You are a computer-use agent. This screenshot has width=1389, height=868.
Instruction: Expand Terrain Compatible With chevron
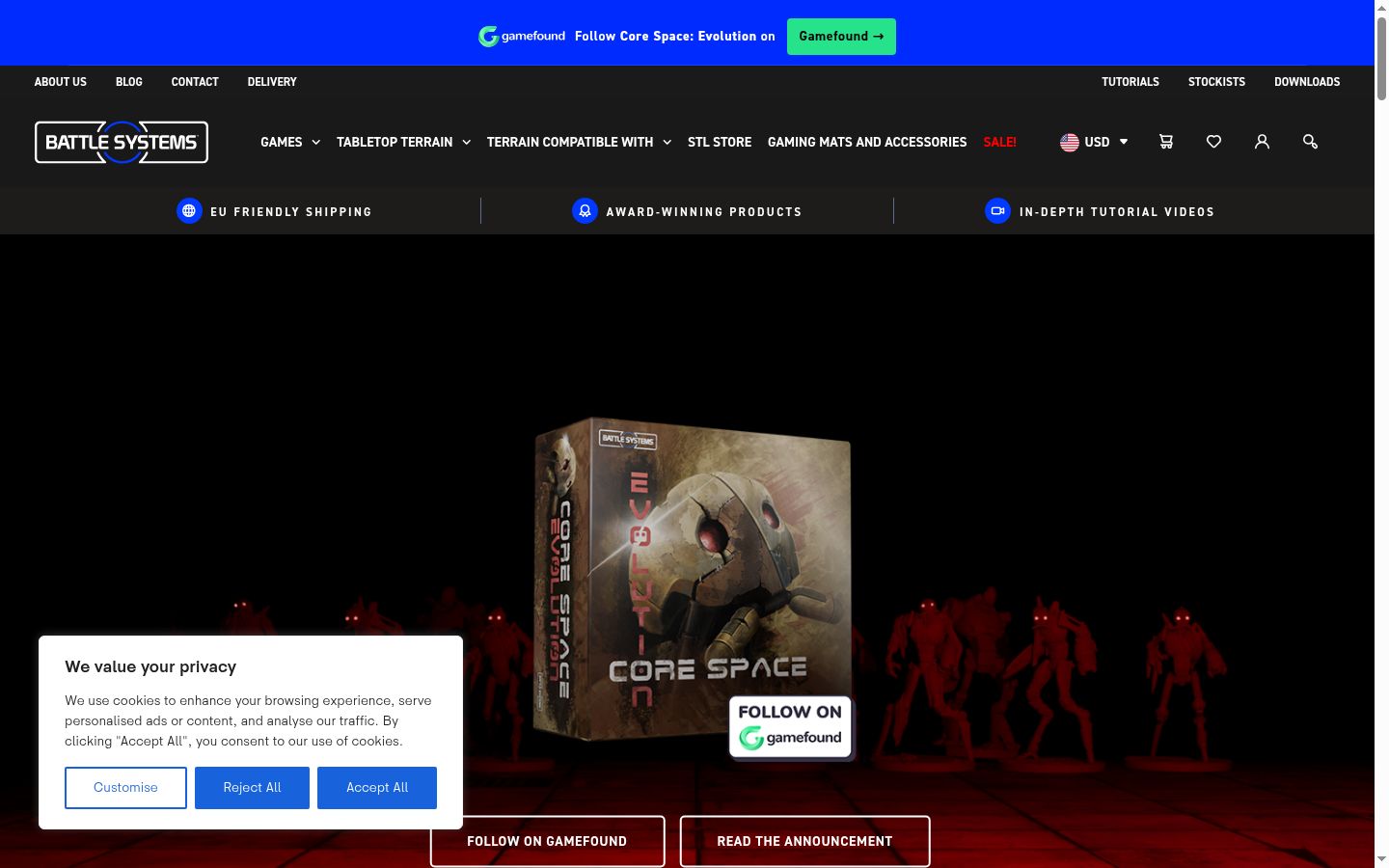click(667, 142)
